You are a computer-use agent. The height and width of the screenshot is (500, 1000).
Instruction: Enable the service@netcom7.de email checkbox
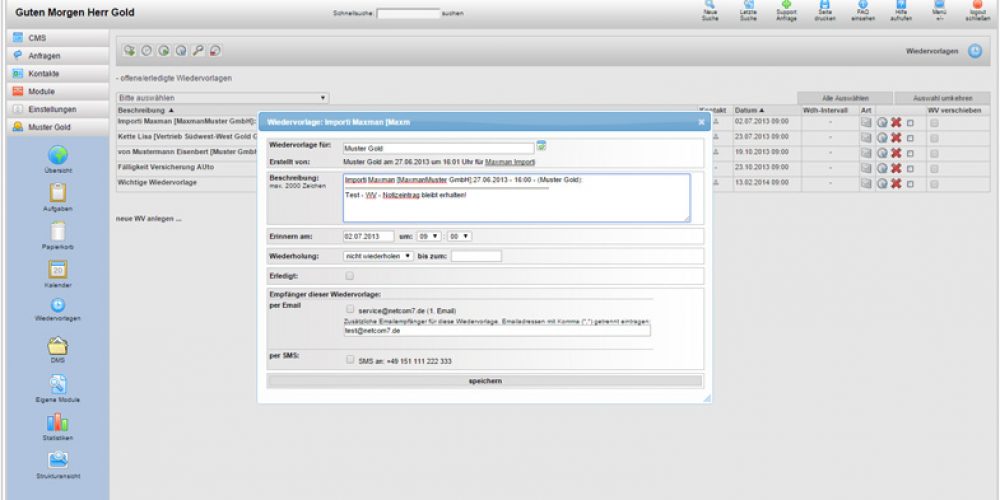(350, 310)
